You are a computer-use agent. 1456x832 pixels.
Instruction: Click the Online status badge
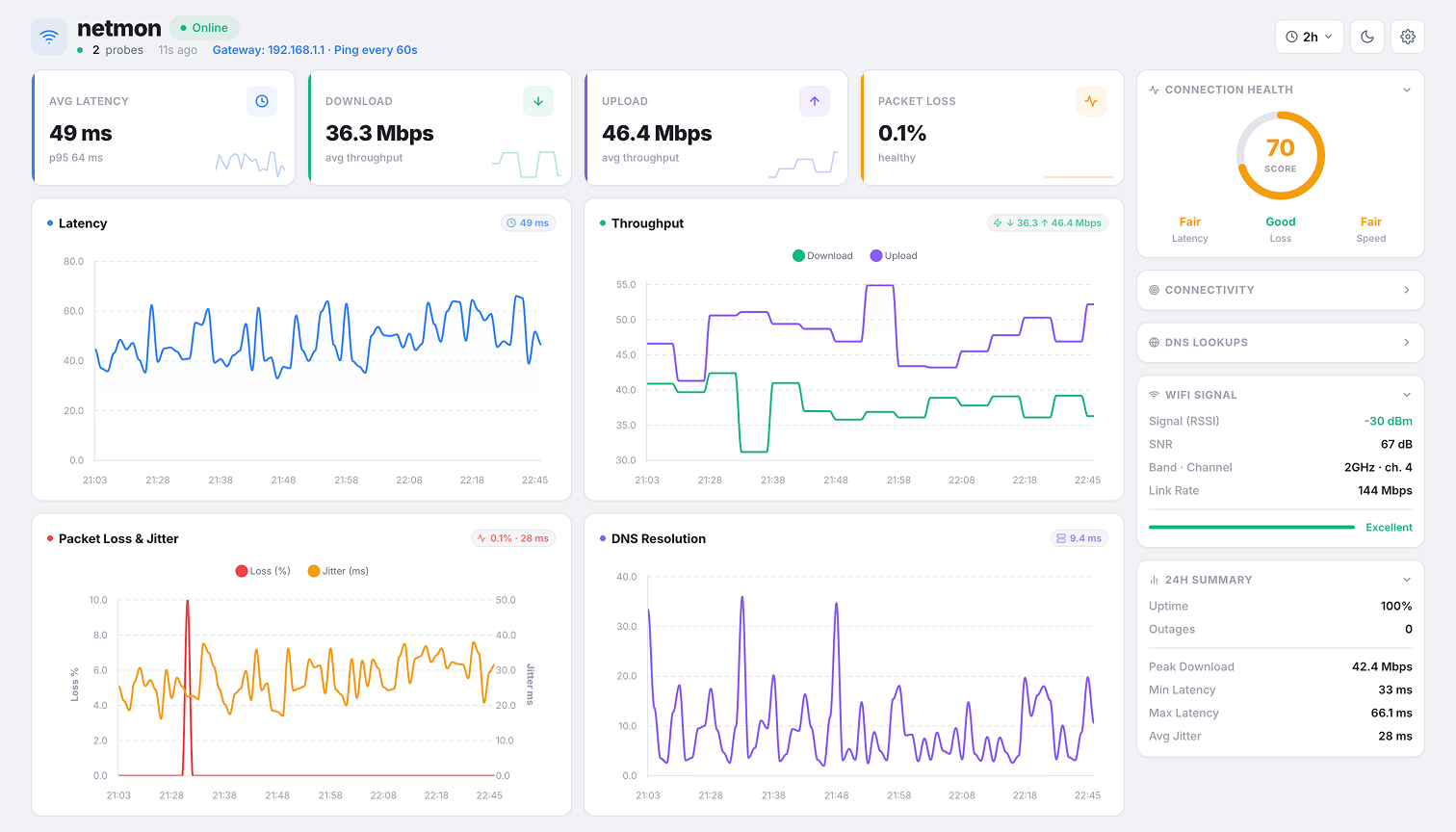(x=204, y=28)
